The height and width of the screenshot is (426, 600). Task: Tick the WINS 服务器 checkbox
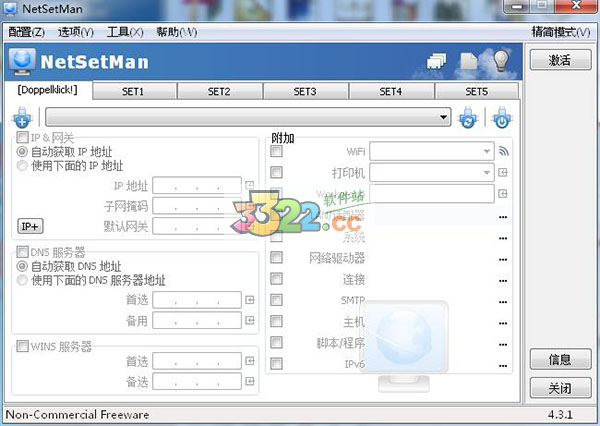tap(23, 347)
